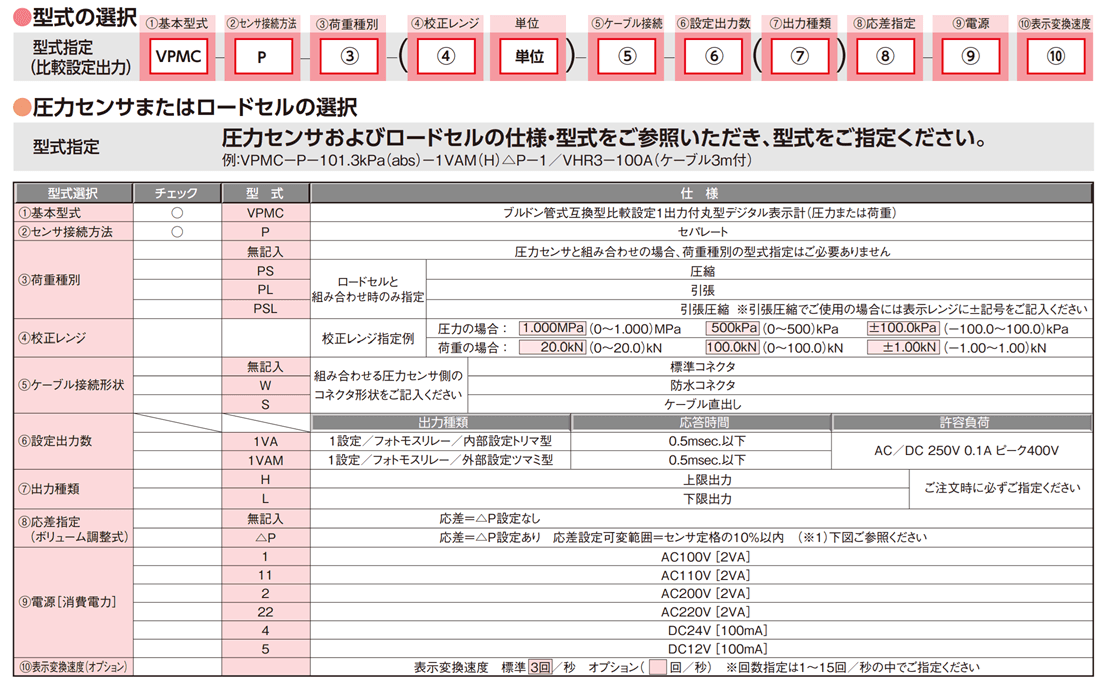
Task: Click the チェック column header
Action: [x=177, y=193]
